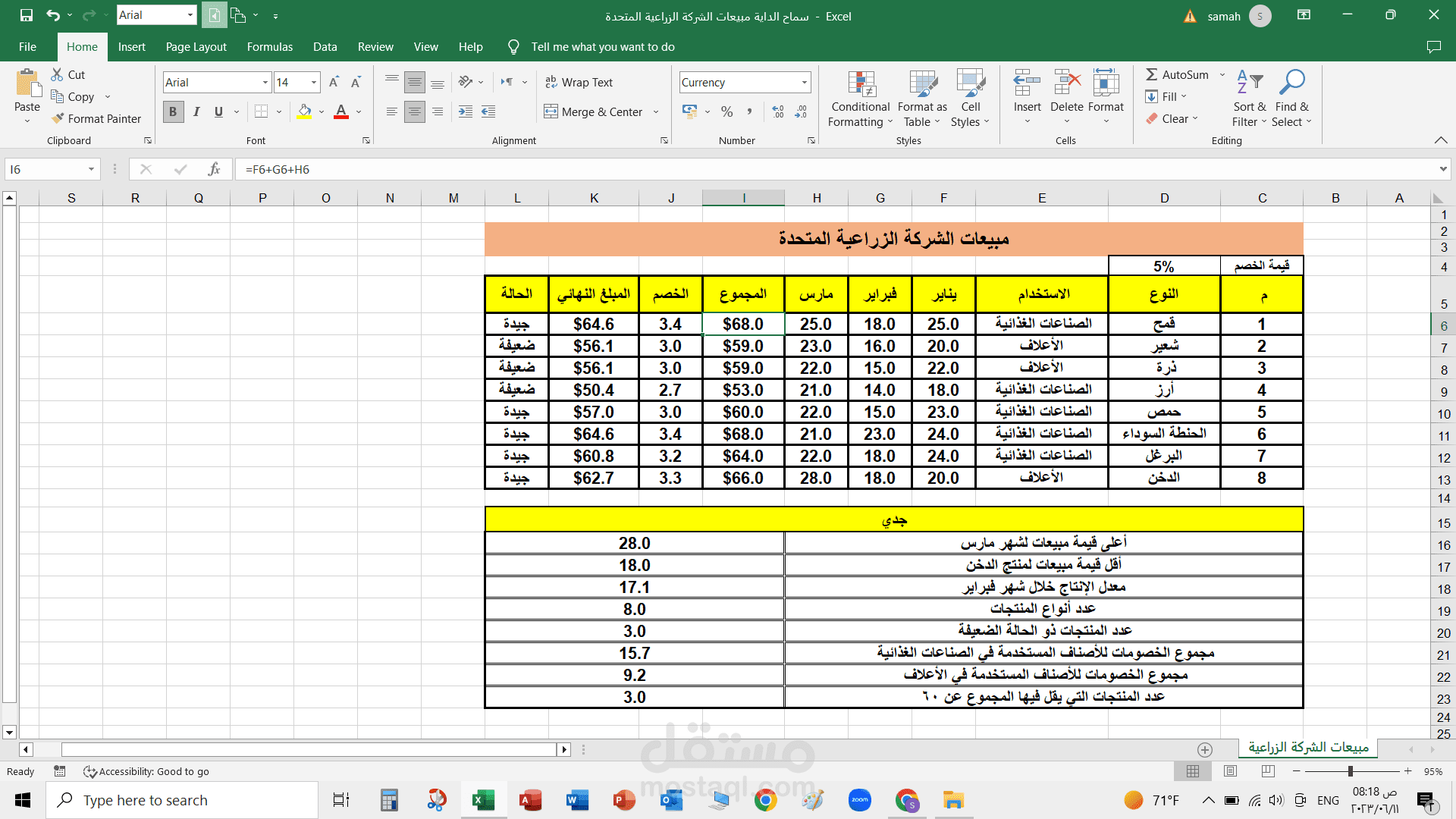Toggle center horizontal alignment
This screenshot has height=819, width=1456.
(x=415, y=111)
